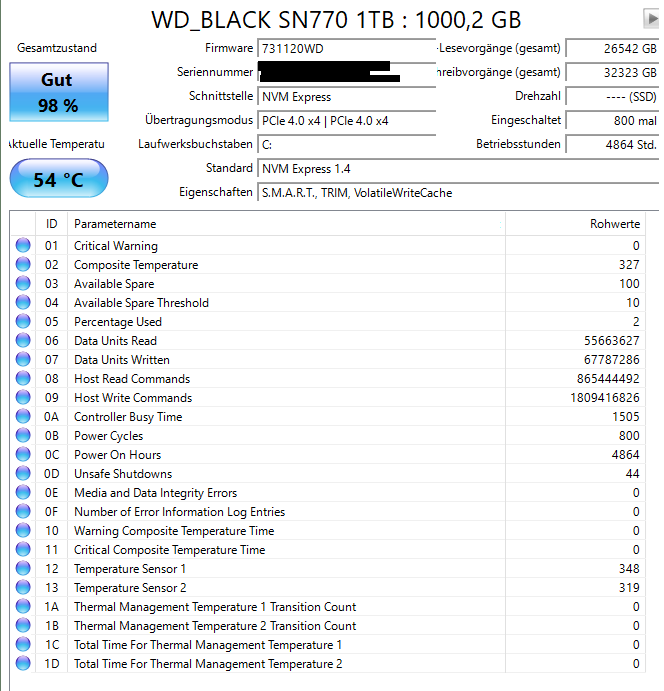Click raw value 319 for Temperature Sensor 2
Screen dimensions: 664x691
tap(629, 588)
